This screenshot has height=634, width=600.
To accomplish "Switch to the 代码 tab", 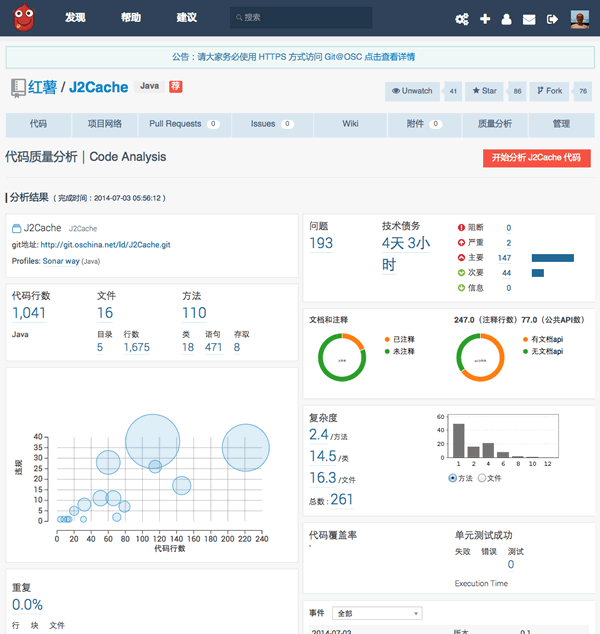I will 38,124.
